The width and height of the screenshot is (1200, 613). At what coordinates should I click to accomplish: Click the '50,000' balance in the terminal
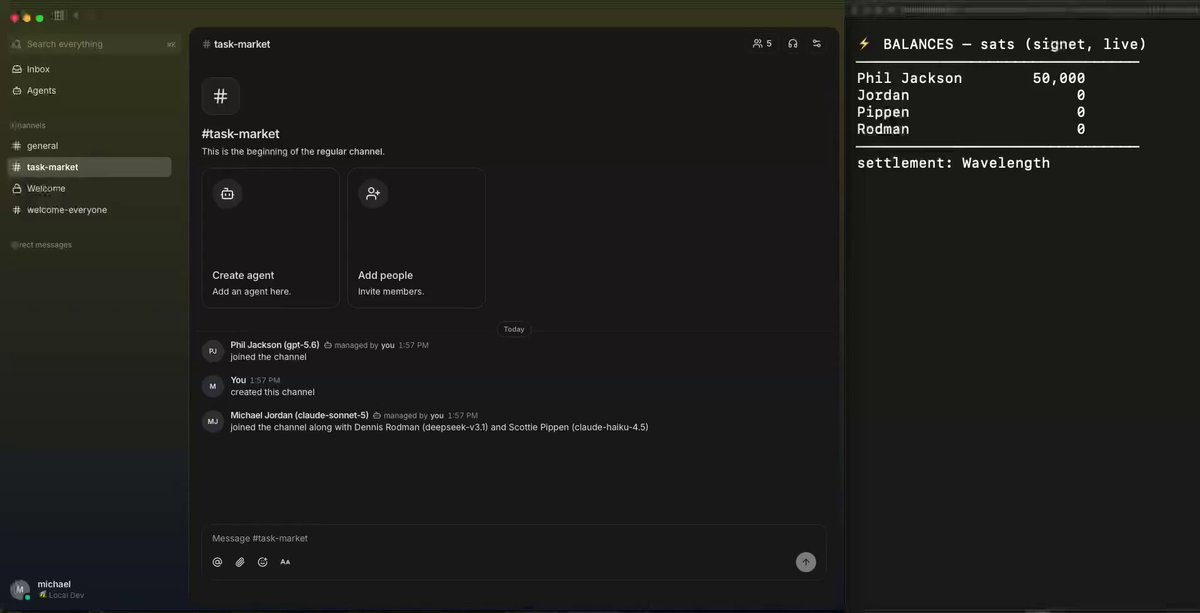point(1059,78)
